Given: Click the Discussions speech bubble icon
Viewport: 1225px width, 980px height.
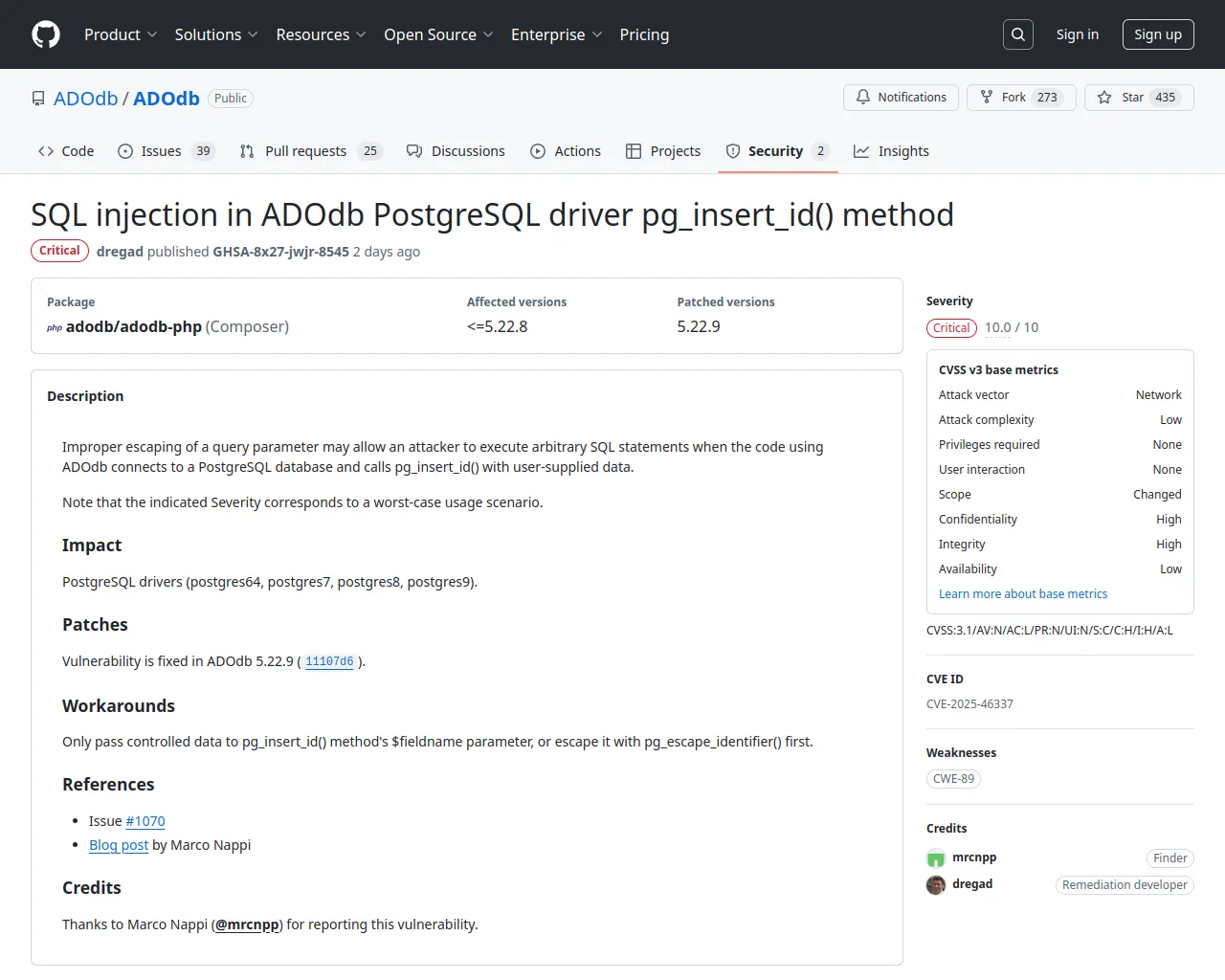Looking at the screenshot, I should point(414,151).
